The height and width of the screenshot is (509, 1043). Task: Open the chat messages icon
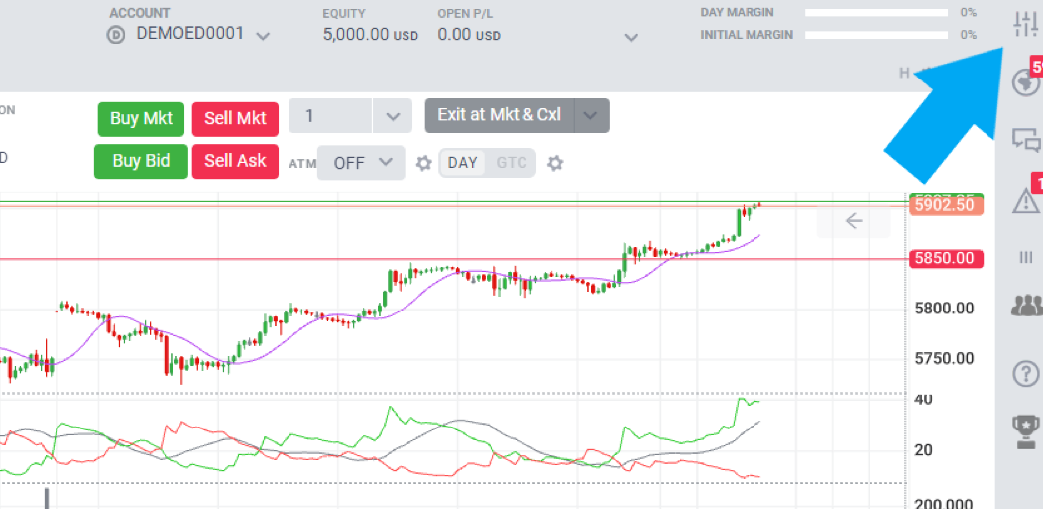pyautogui.click(x=1025, y=140)
